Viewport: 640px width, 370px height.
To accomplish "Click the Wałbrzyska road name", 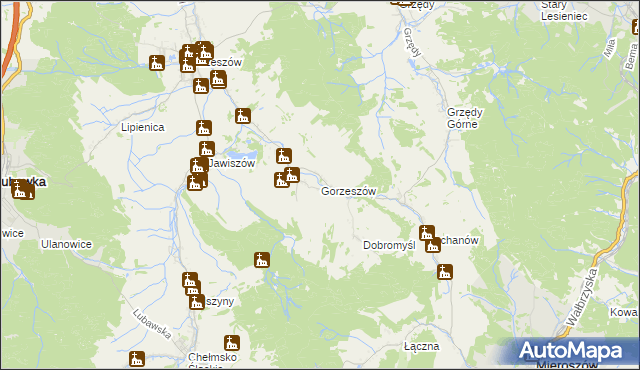I will pos(582,297).
